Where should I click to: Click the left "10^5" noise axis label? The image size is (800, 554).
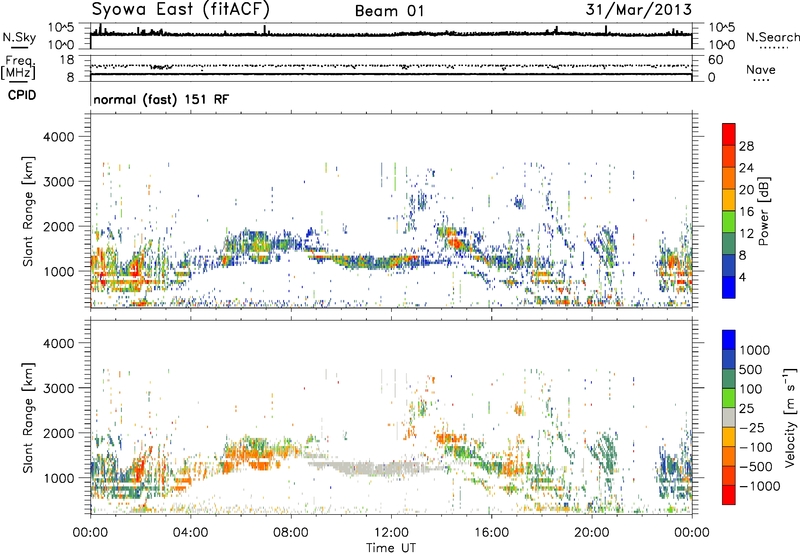(62, 27)
